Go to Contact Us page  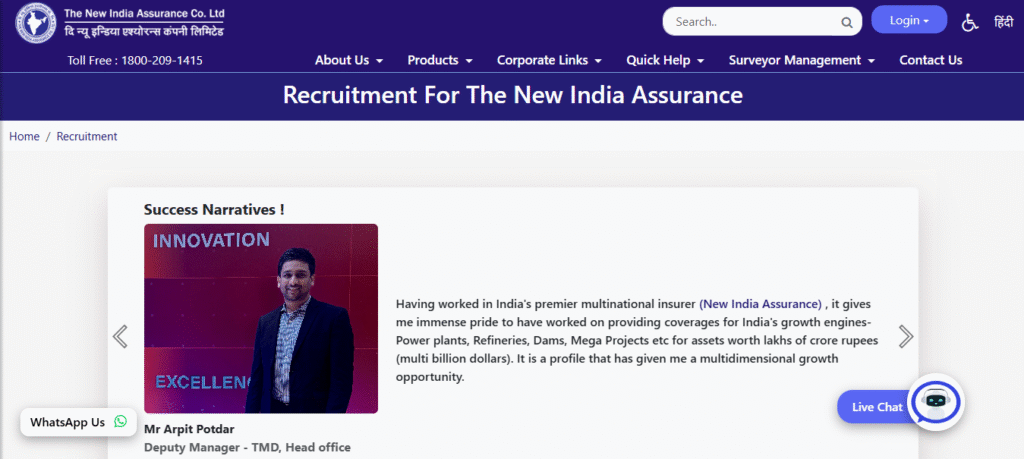[930, 60]
